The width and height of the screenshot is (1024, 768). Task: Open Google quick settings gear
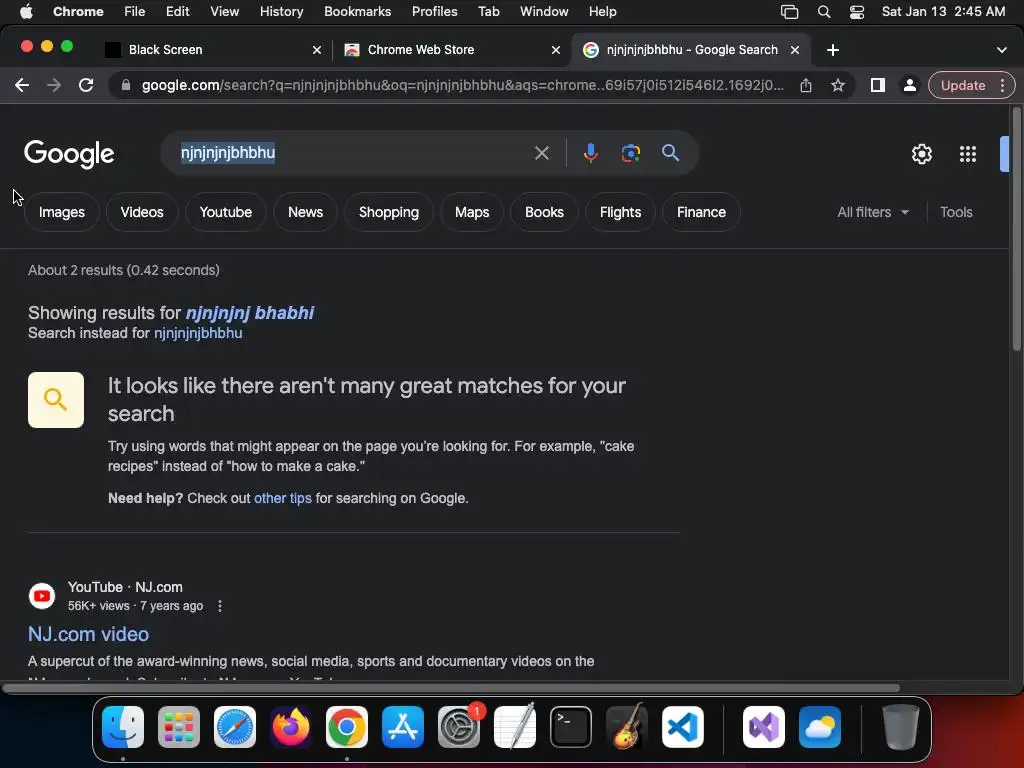pyautogui.click(x=921, y=154)
